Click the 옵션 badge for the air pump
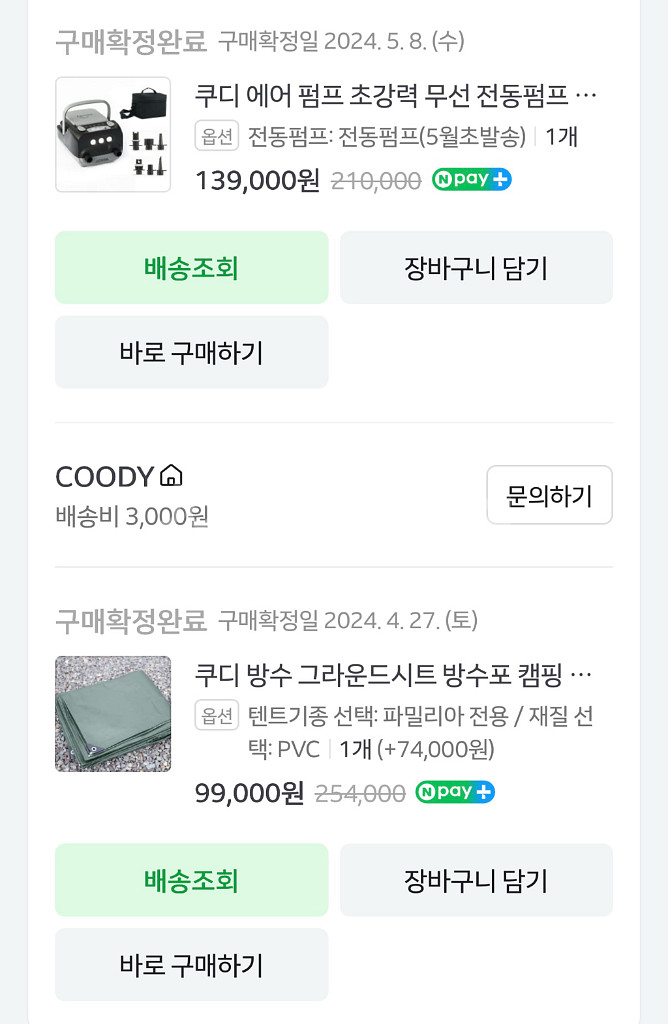 [217, 136]
